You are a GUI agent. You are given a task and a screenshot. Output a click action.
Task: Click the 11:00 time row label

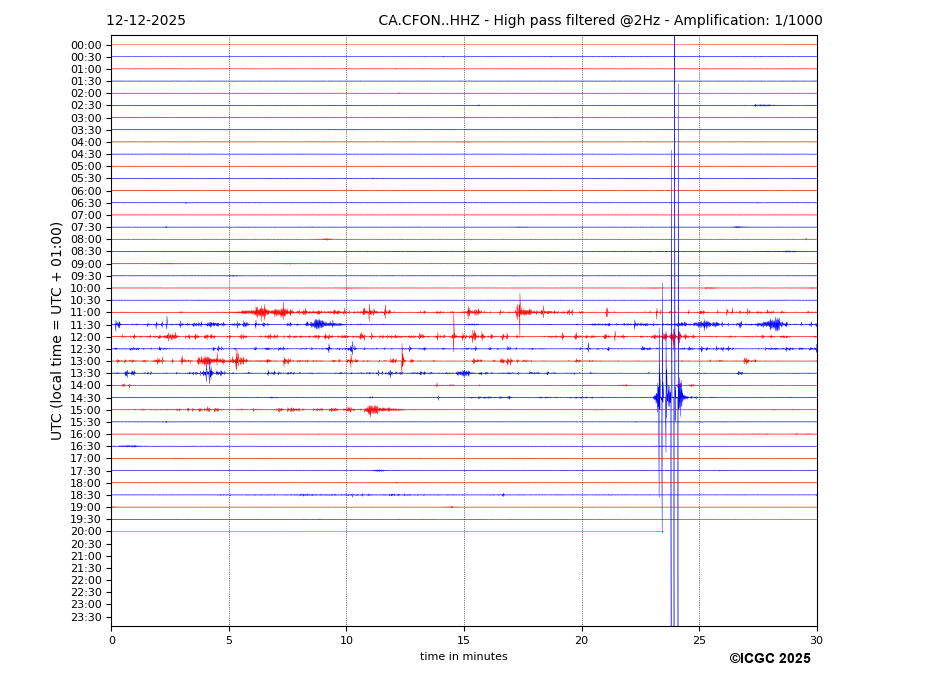[x=86, y=313]
